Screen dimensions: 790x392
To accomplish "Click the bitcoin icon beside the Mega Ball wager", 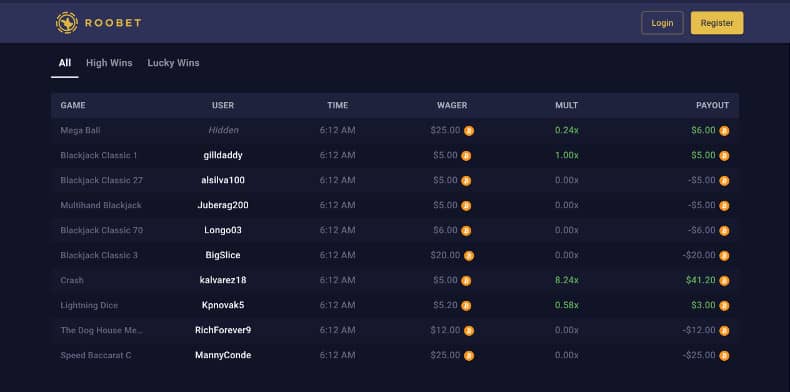I will pos(469,131).
